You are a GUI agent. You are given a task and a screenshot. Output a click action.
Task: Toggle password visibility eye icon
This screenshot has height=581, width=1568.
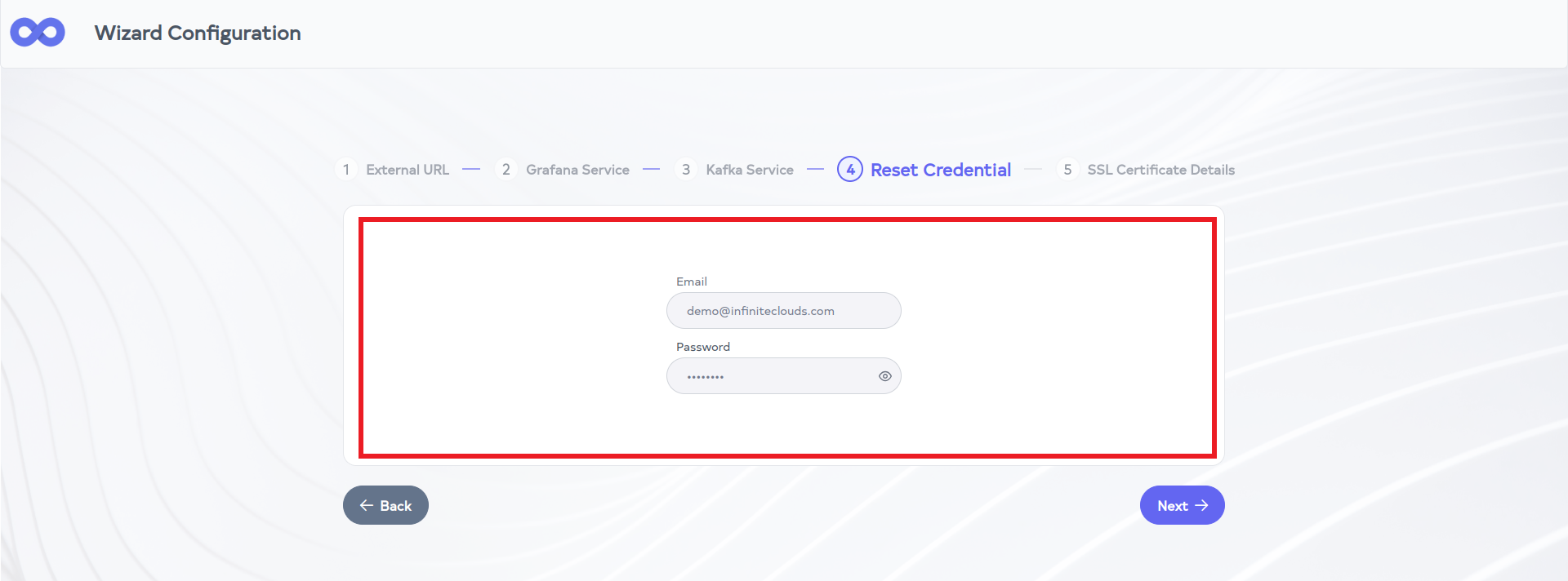click(884, 376)
